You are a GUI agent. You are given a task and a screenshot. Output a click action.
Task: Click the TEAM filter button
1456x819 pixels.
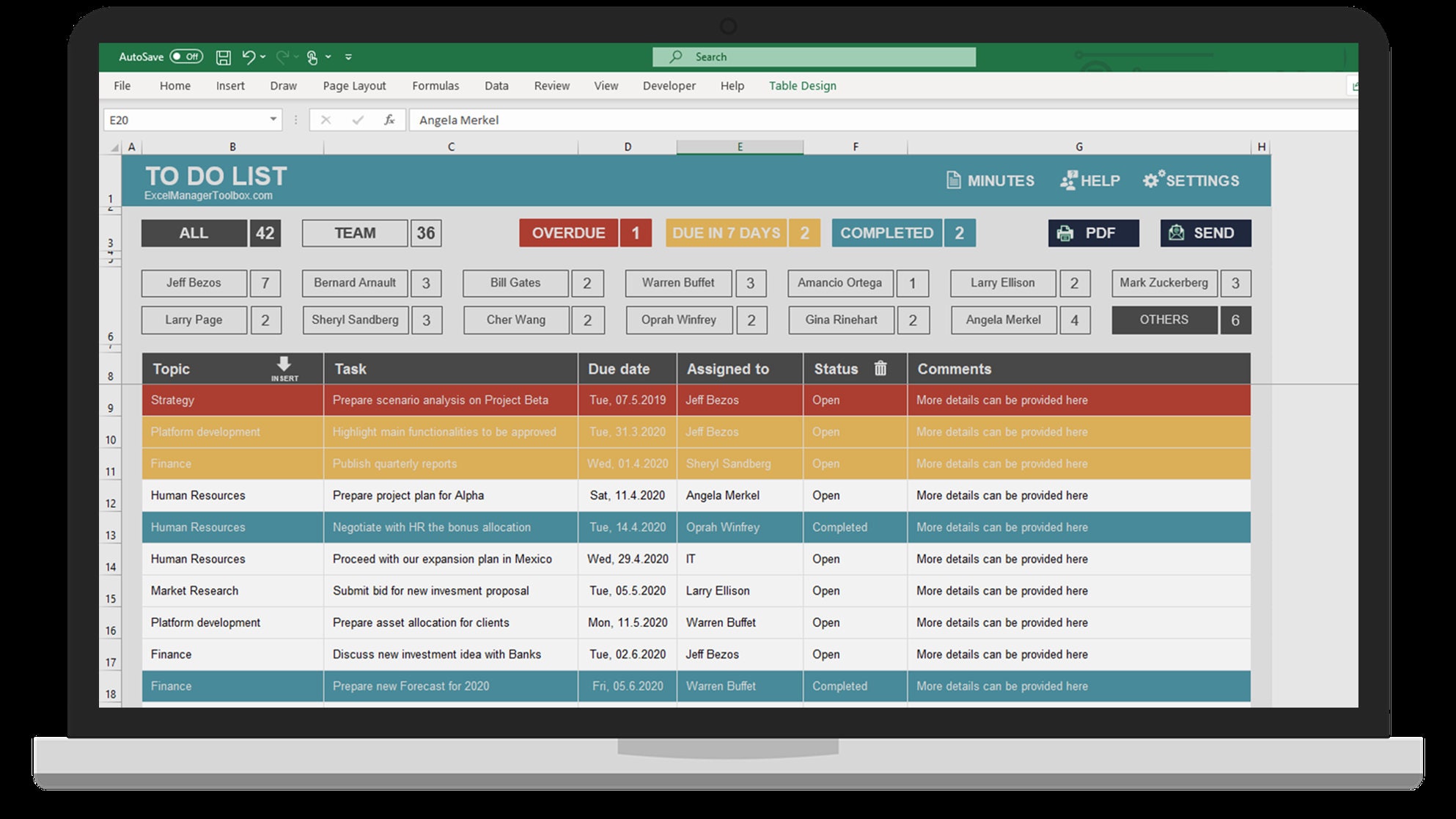(x=354, y=233)
